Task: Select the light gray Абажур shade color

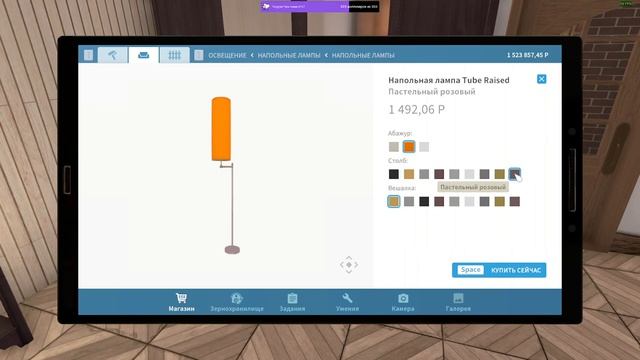Action: (x=424, y=147)
